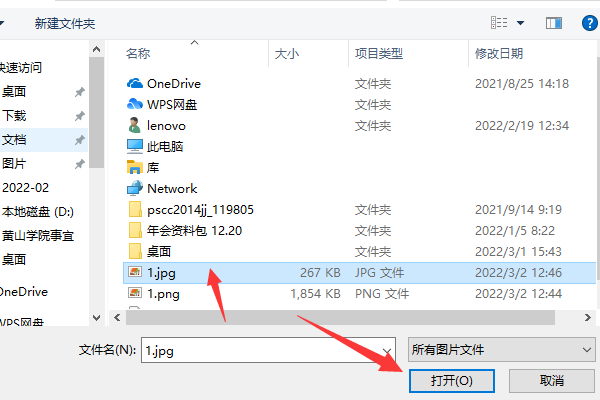
Task: Open the OneDrive cloud folder icon
Action: click(x=135, y=83)
